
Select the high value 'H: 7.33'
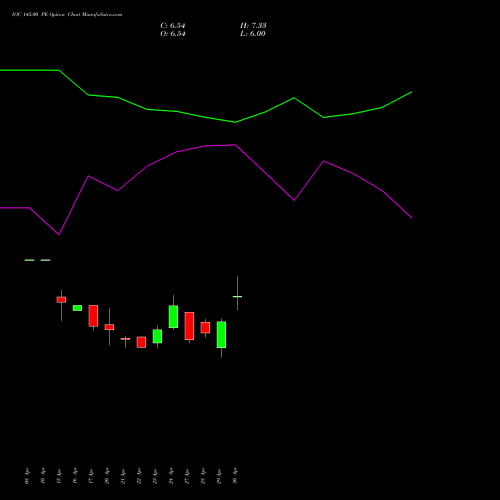pos(253,26)
